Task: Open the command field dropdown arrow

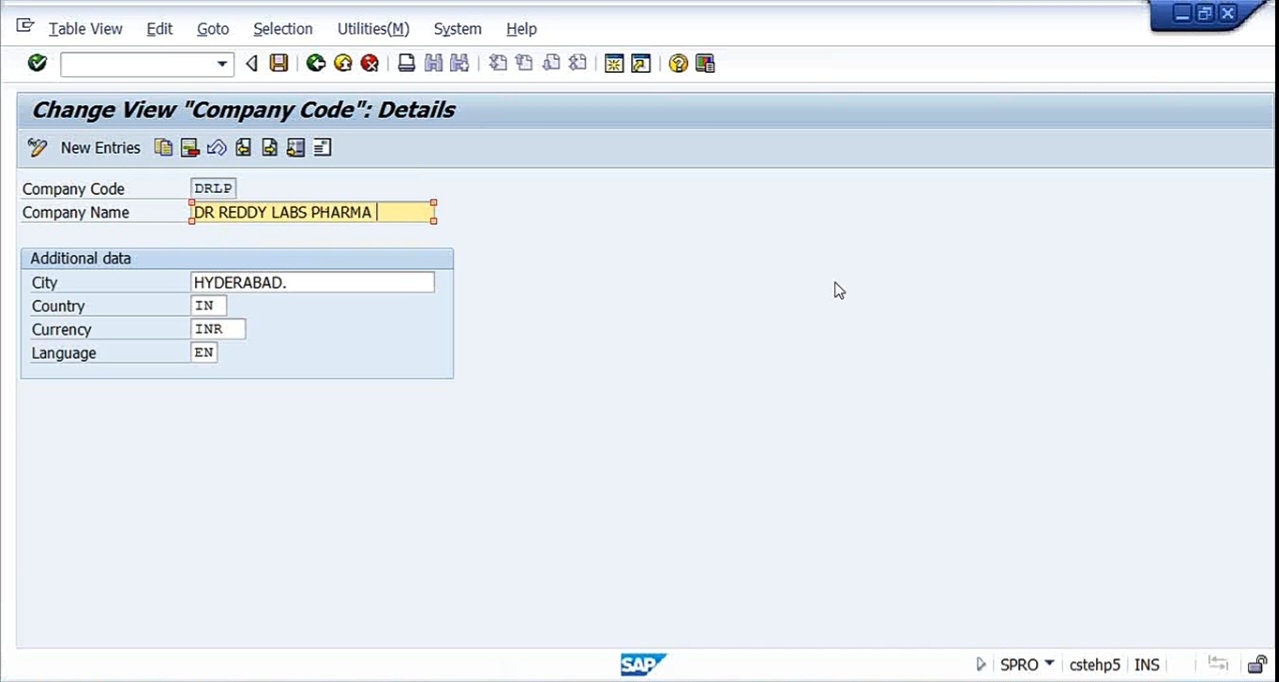Action: [222, 64]
